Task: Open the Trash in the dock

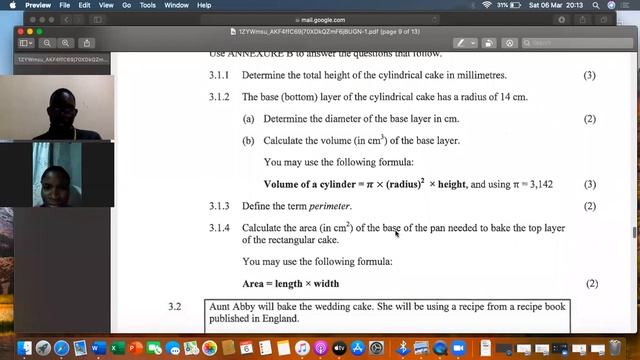Action: click(x=615, y=348)
